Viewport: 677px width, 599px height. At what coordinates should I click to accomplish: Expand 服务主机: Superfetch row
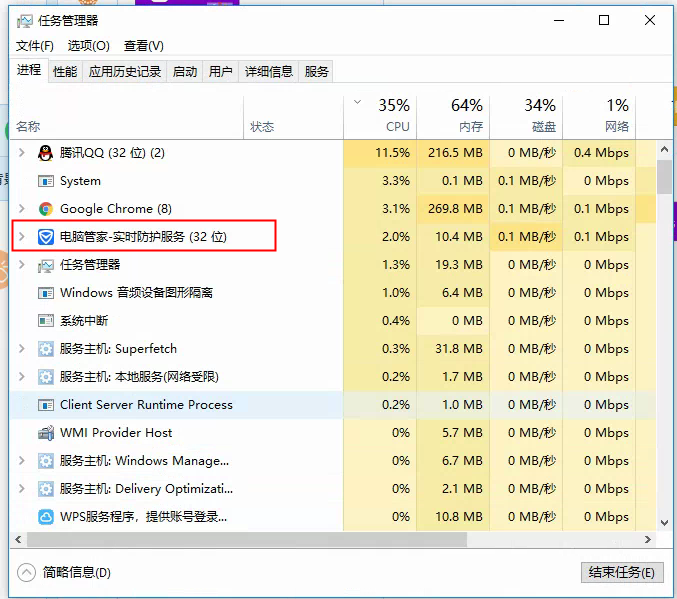tap(22, 349)
